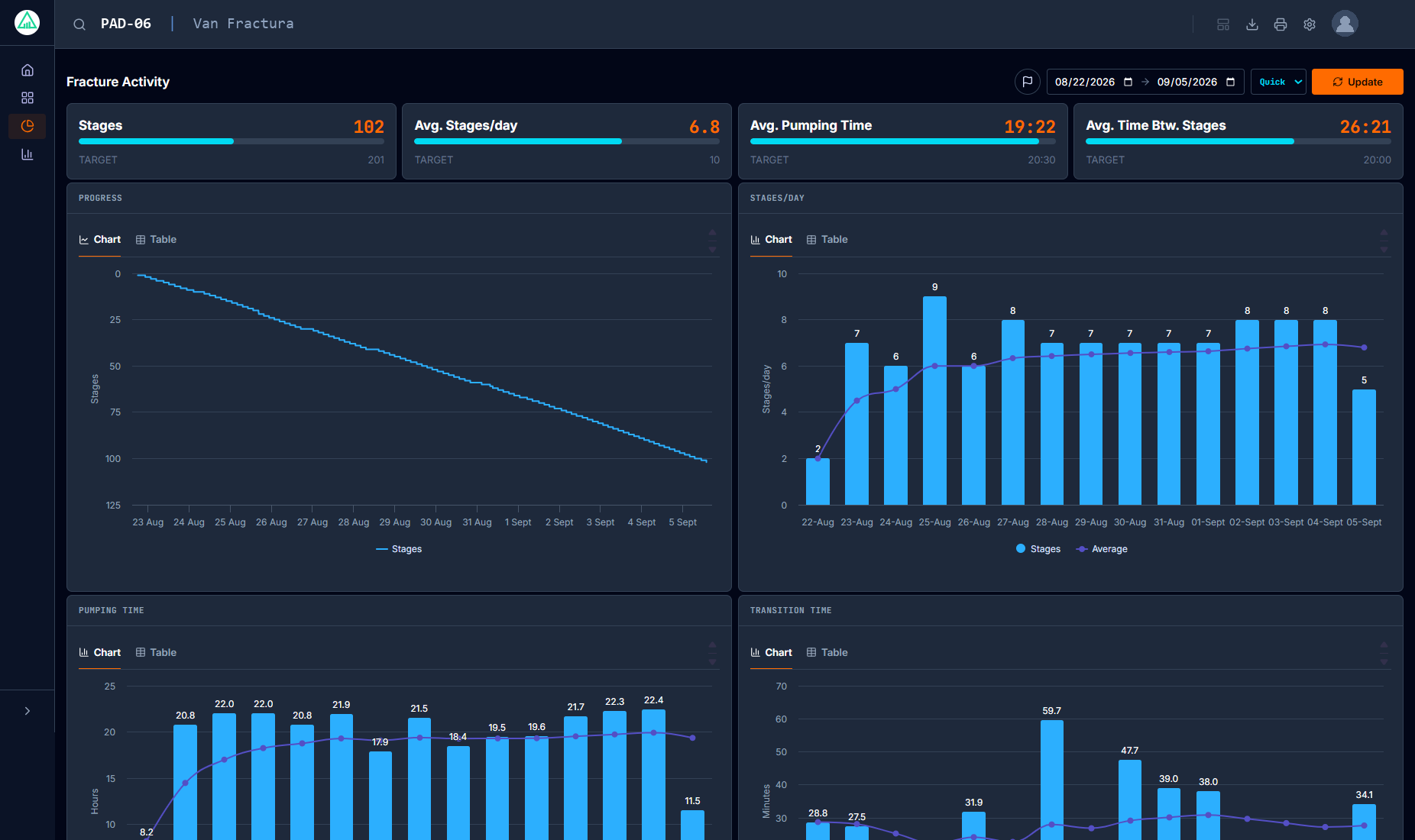
Task: Click the 22.4 bar in Pumping Time
Action: [x=654, y=774]
